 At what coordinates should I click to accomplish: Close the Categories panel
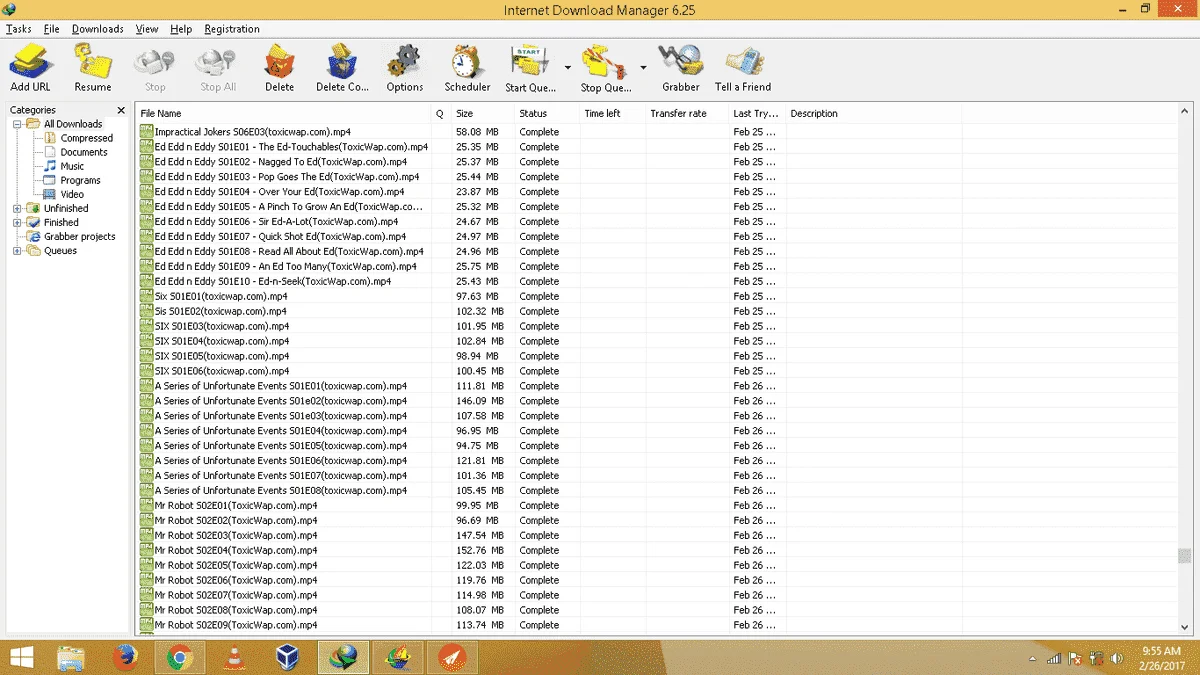pos(121,110)
